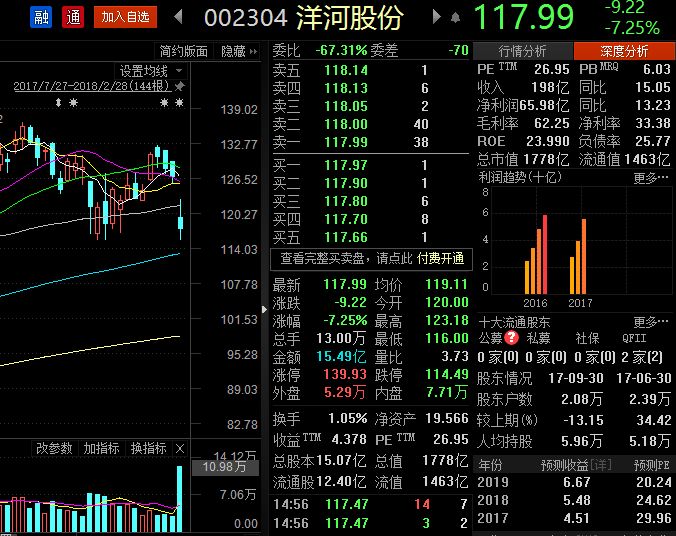Click 加指标 to add an indicator
676x536 pixels.
coord(101,448)
